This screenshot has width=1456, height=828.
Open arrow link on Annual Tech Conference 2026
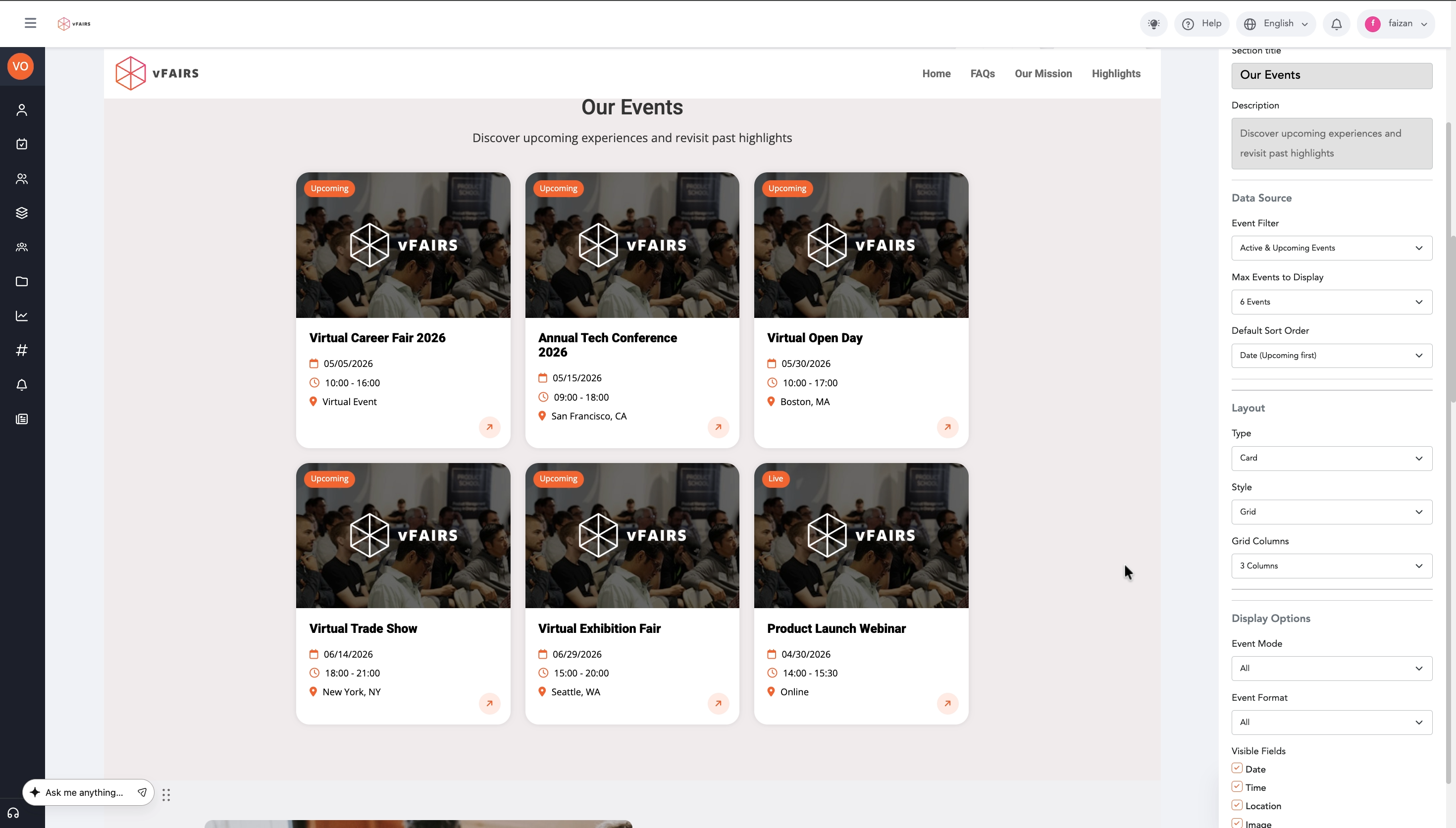(719, 427)
